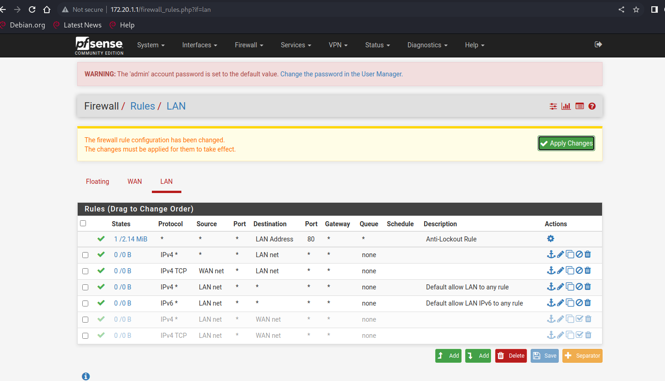The height and width of the screenshot is (381, 665).
Task: Open the Debian.org bookmark
Action: pos(23,25)
